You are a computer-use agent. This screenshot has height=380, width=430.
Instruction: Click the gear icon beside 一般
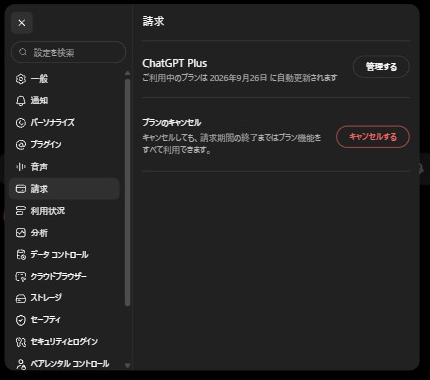pos(21,79)
